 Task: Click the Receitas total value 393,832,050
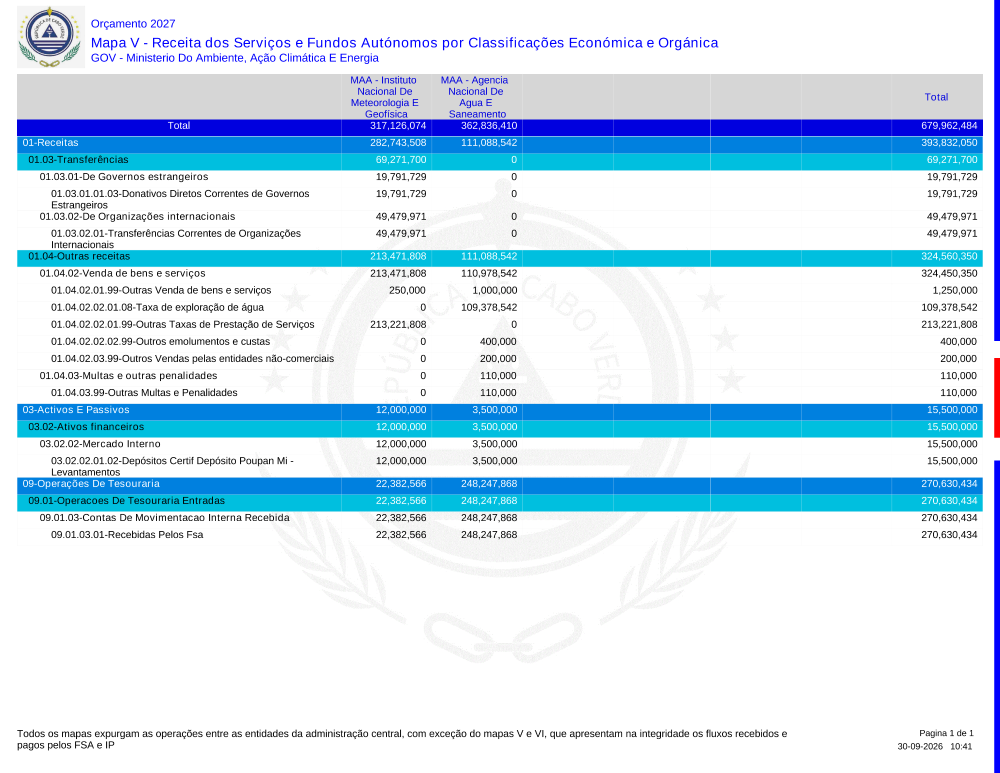[x=949, y=143]
